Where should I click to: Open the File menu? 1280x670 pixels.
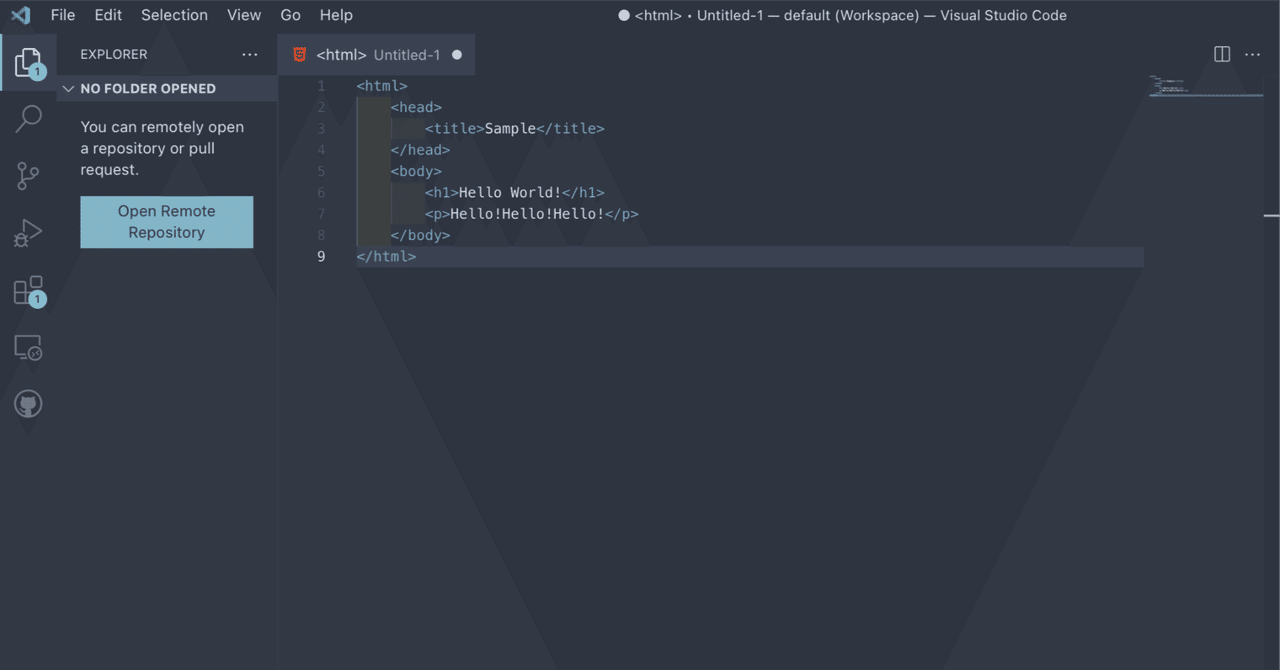click(63, 15)
